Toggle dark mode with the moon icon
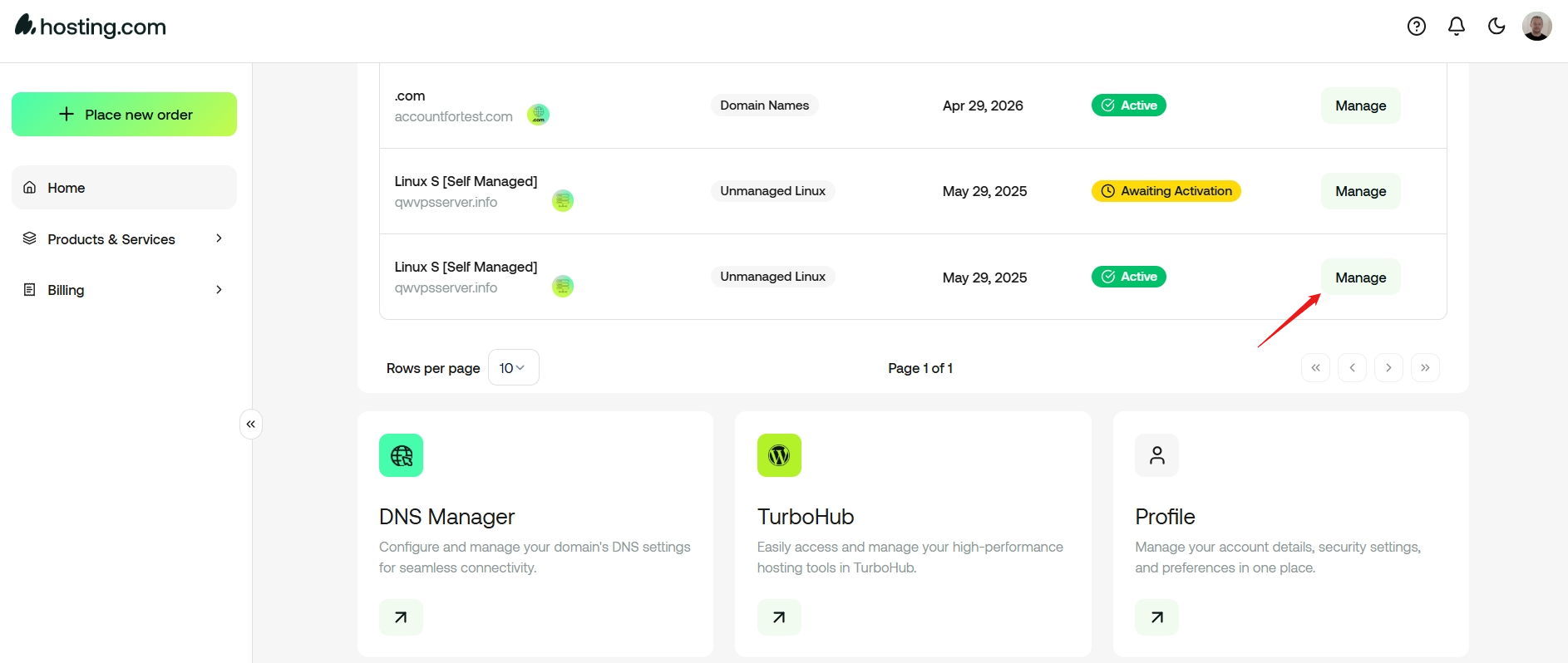Image resolution: width=1568 pixels, height=663 pixels. (1496, 27)
